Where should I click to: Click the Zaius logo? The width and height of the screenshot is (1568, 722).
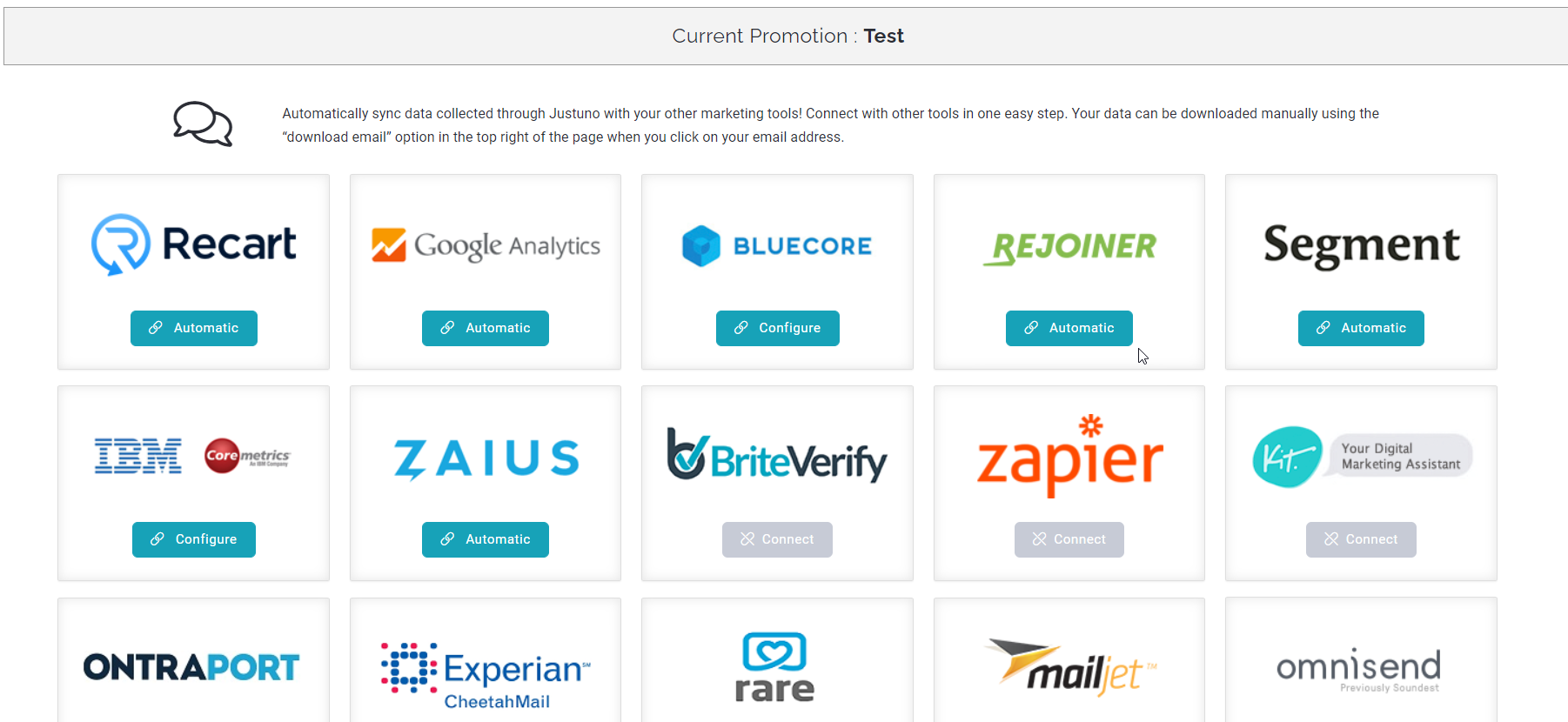486,458
